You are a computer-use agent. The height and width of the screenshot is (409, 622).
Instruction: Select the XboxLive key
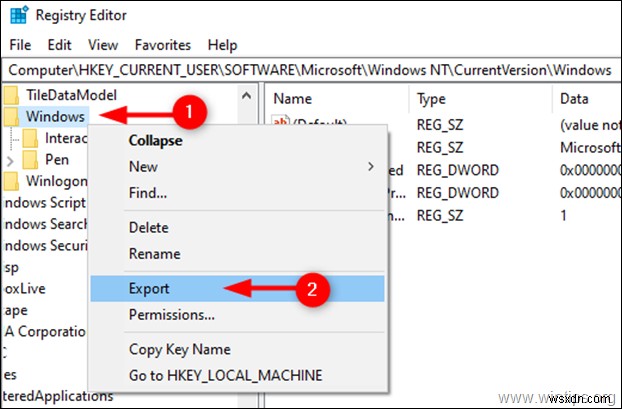(x=24, y=288)
